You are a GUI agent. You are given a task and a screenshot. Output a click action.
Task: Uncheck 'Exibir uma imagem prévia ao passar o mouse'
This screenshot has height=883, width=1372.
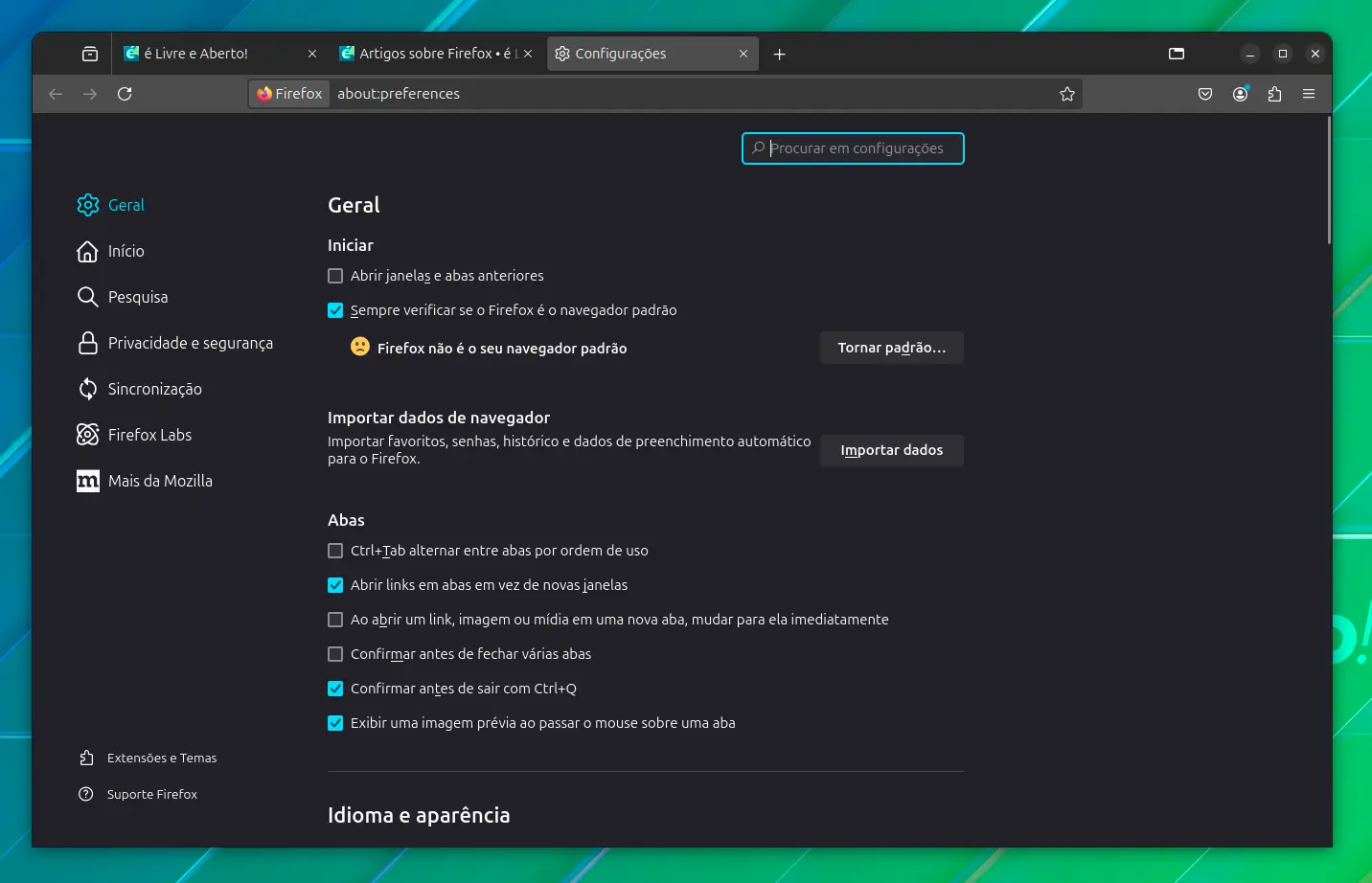[335, 723]
